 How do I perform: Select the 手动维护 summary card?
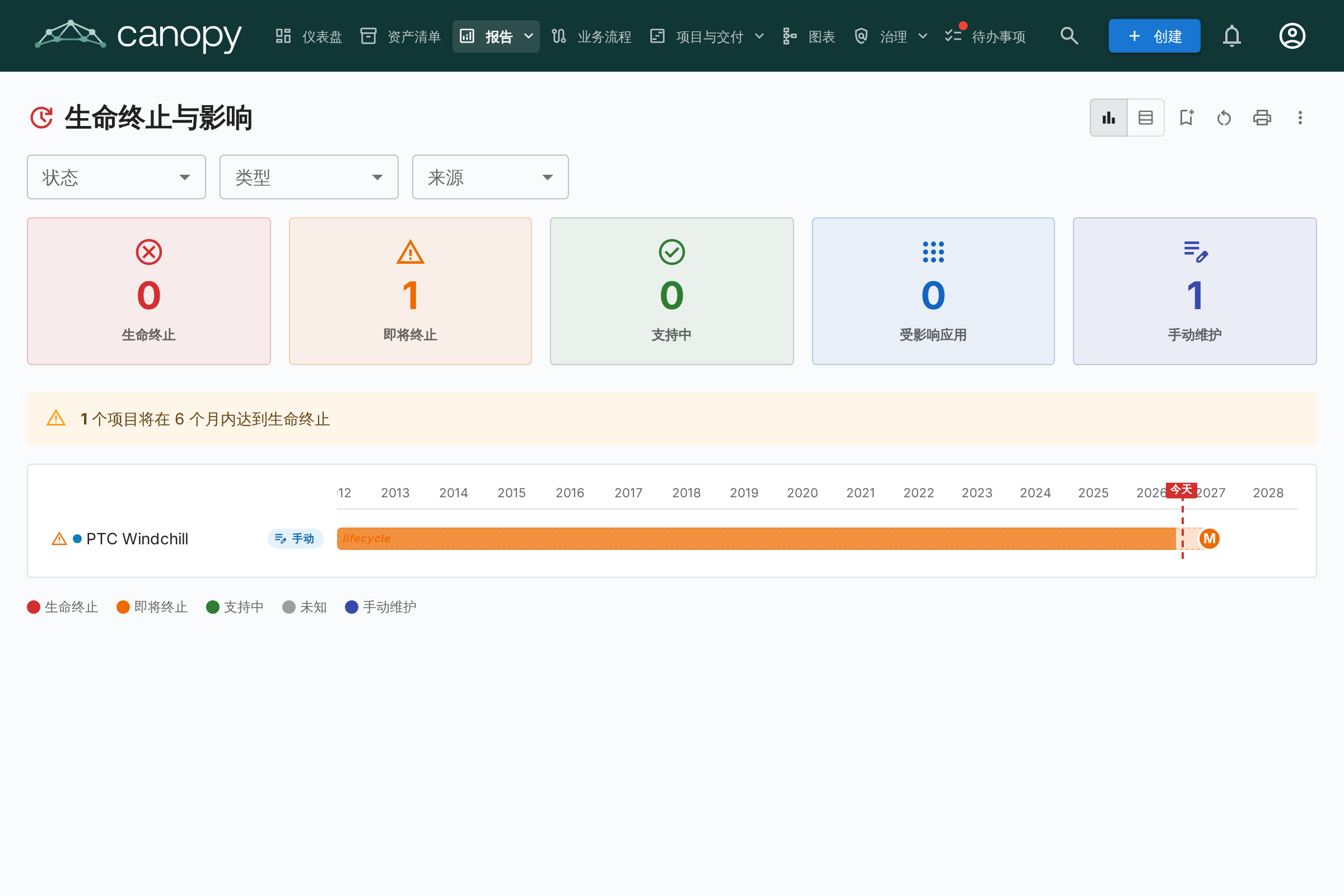click(1195, 291)
